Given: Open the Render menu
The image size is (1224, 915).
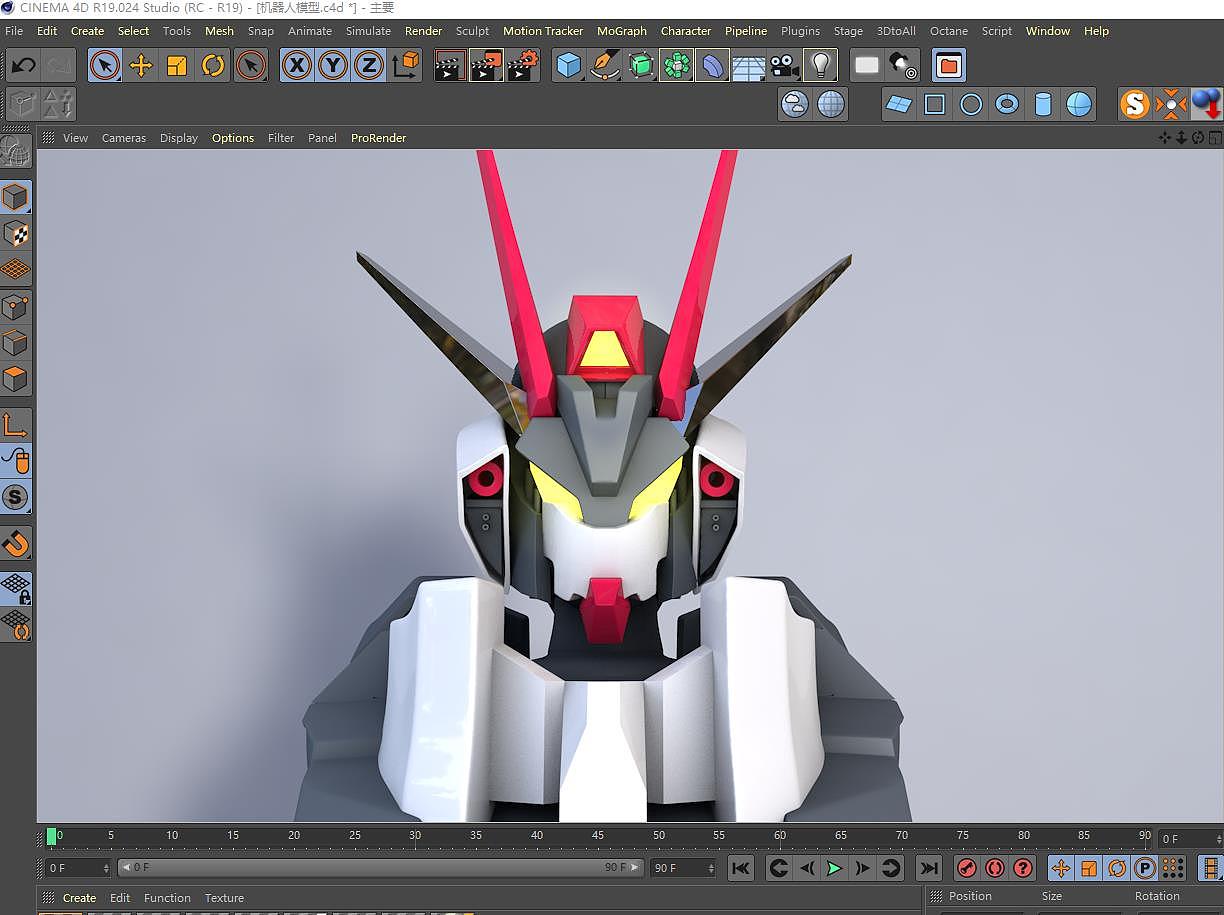Looking at the screenshot, I should (423, 31).
